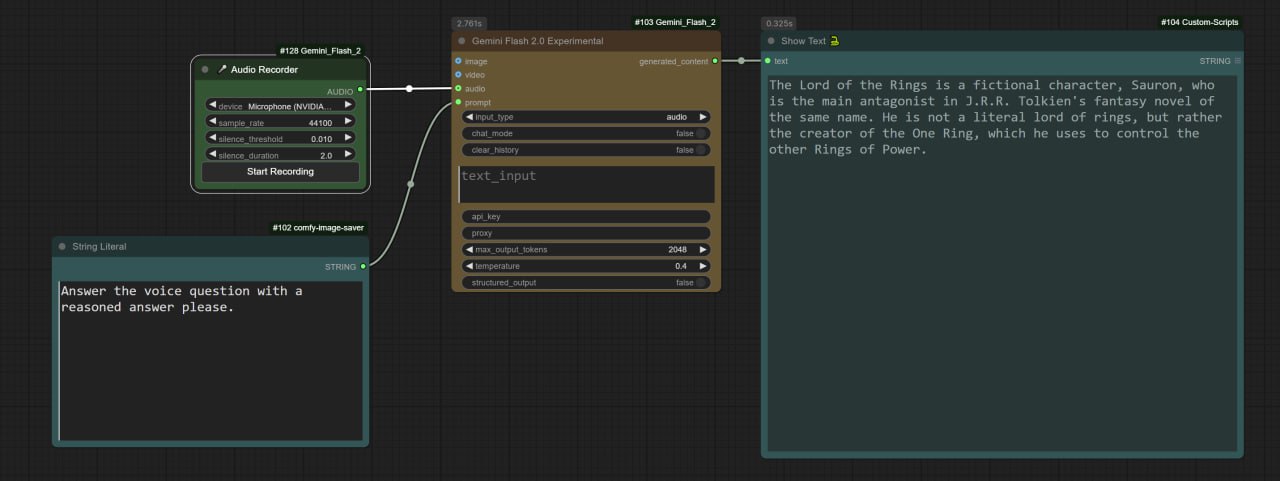The width and height of the screenshot is (1280, 481).
Task: Click the link midpoint between Gemini and Show Text
Action: (x=741, y=61)
